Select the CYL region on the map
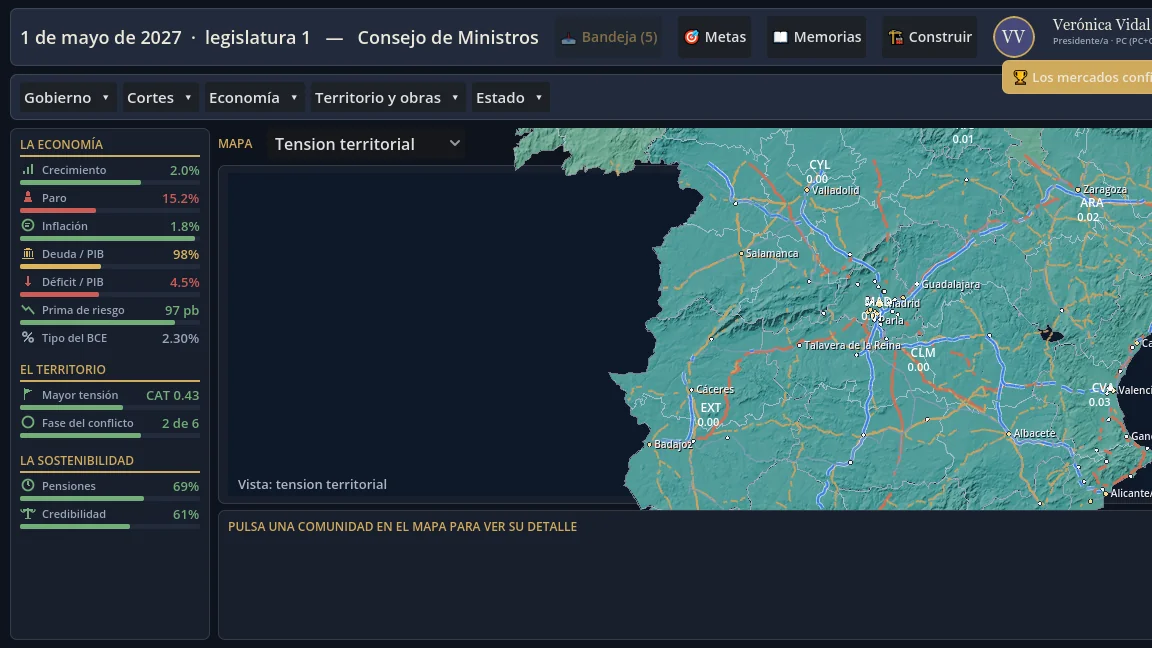Viewport: 1152px width, 648px height. point(819,165)
